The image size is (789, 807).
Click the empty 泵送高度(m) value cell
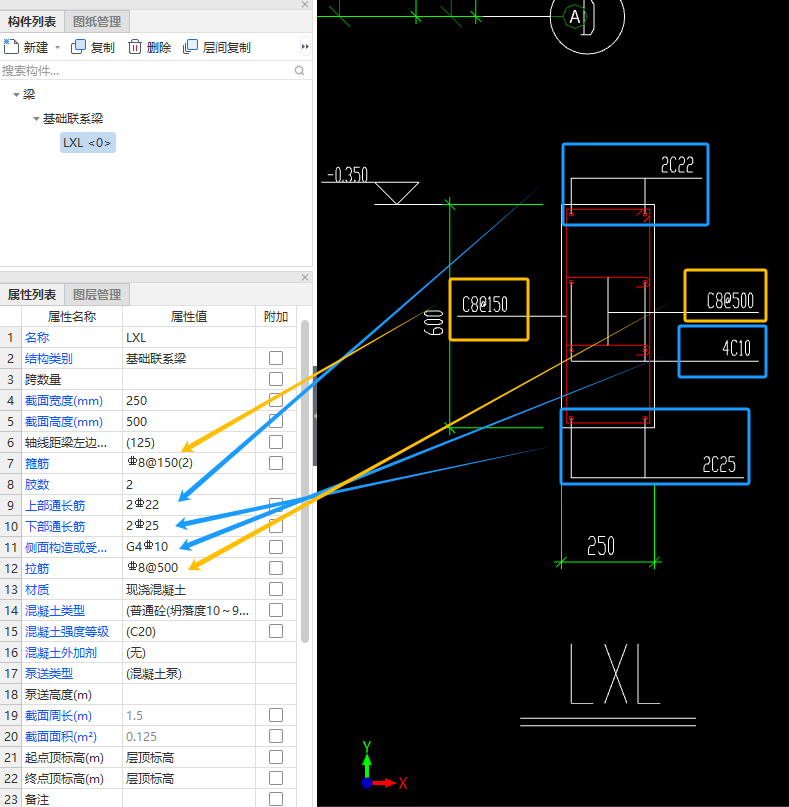(189, 694)
